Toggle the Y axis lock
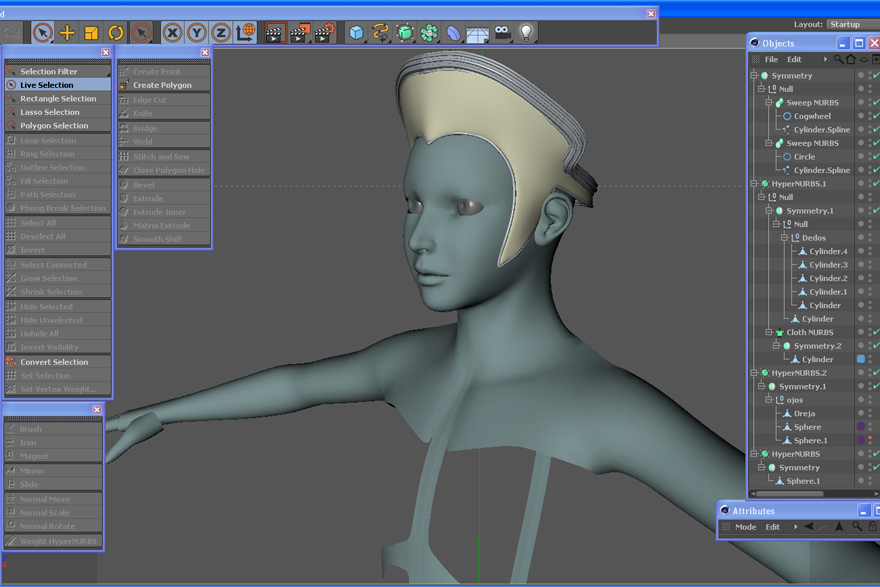The image size is (880, 587). 197,33
